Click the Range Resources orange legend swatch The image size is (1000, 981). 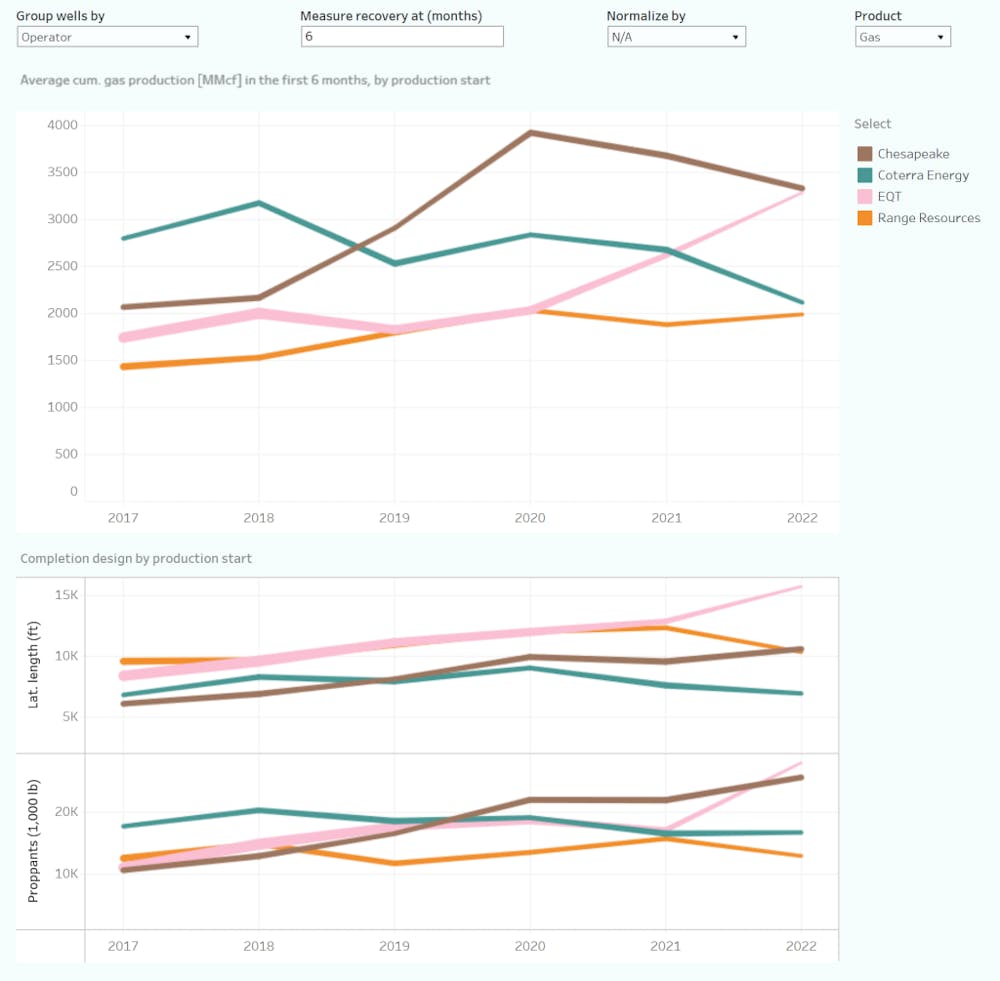[865, 218]
